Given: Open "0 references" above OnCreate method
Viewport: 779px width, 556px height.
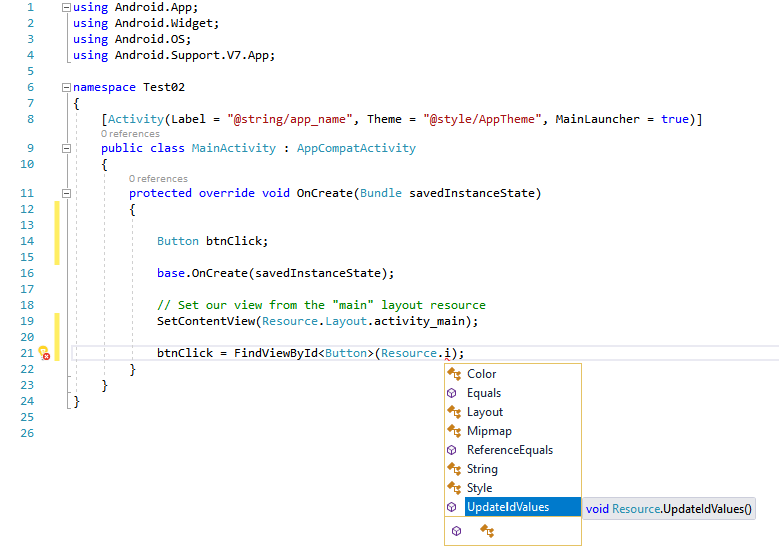Looking at the screenshot, I should tap(158, 179).
